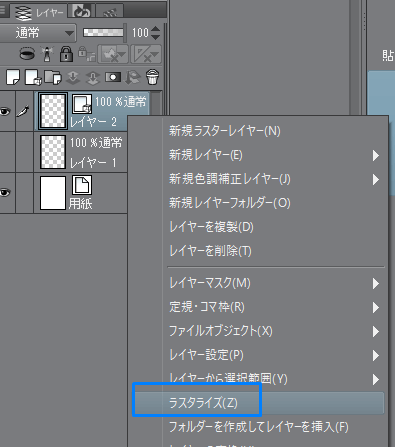Click the Merge with Layer Below icon
This screenshot has height=447, width=395.
[93, 78]
